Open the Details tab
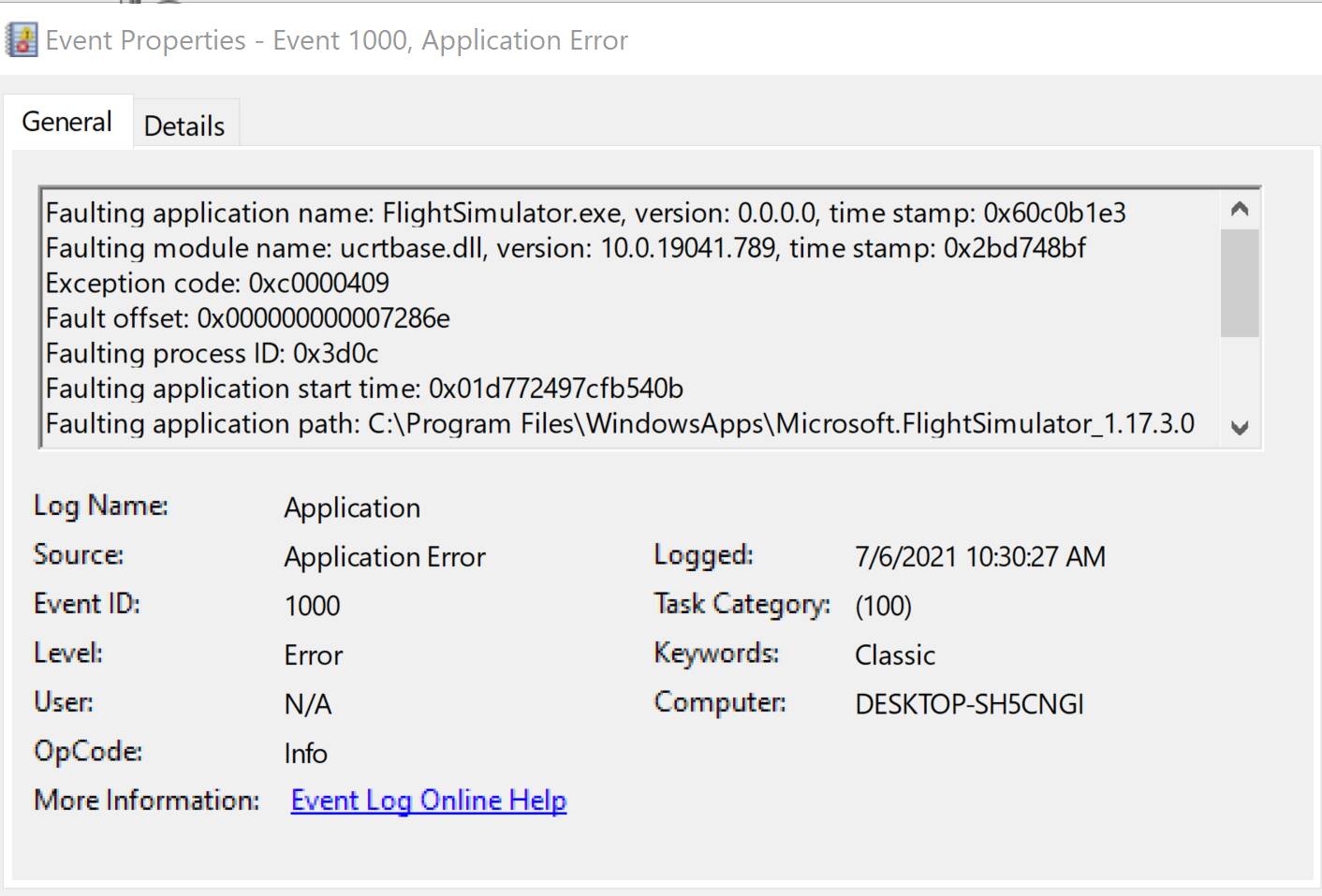Image resolution: width=1322 pixels, height=896 pixels. pos(184,125)
